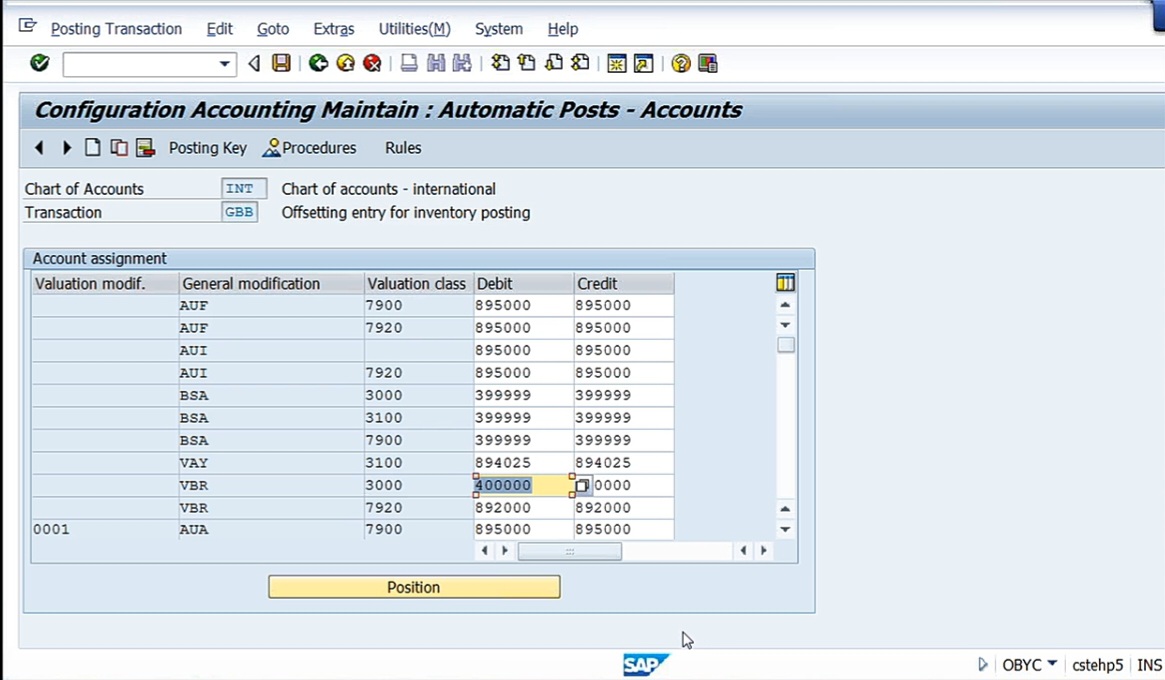The image size is (1165, 680).
Task: Click the table column settings icon
Action: pos(785,282)
